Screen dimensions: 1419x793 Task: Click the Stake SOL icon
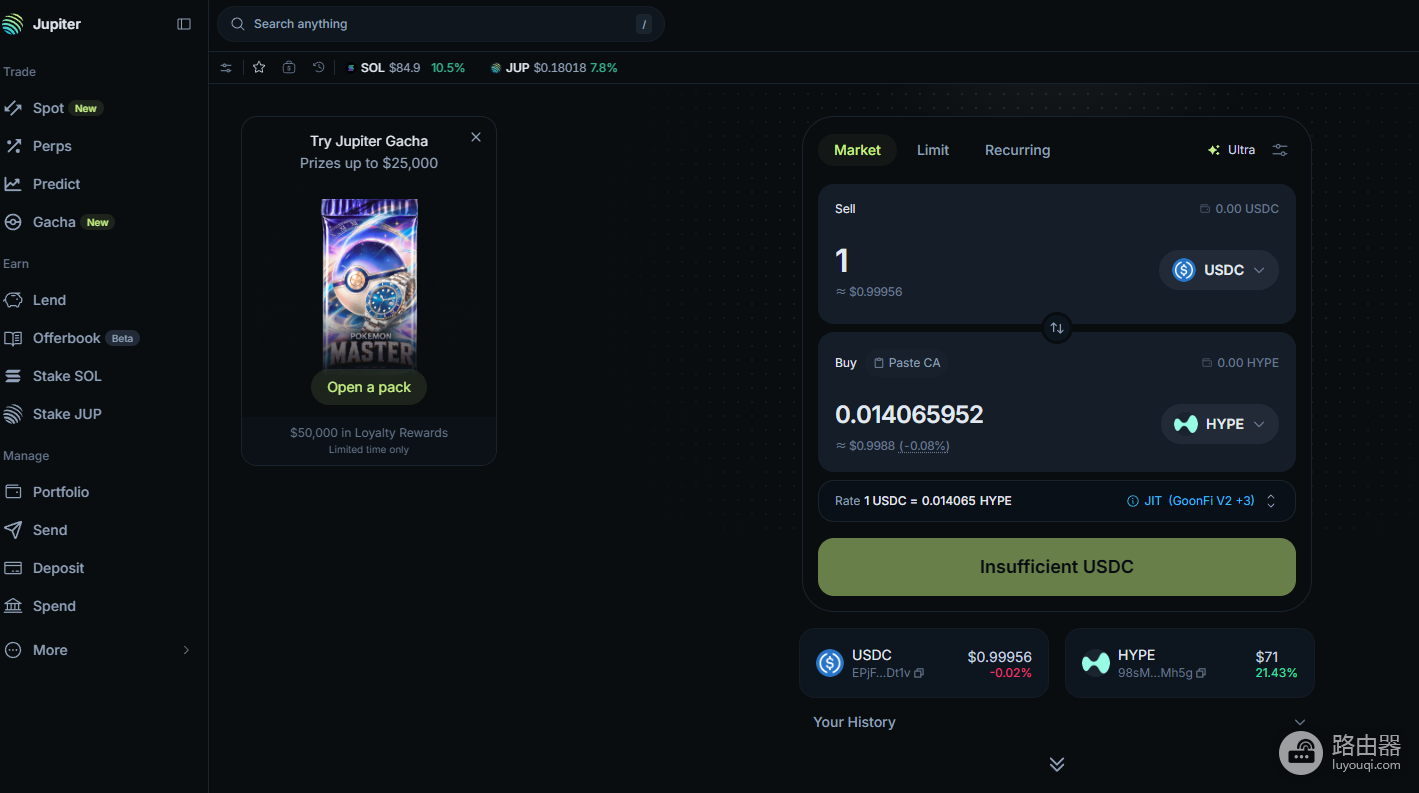13,376
